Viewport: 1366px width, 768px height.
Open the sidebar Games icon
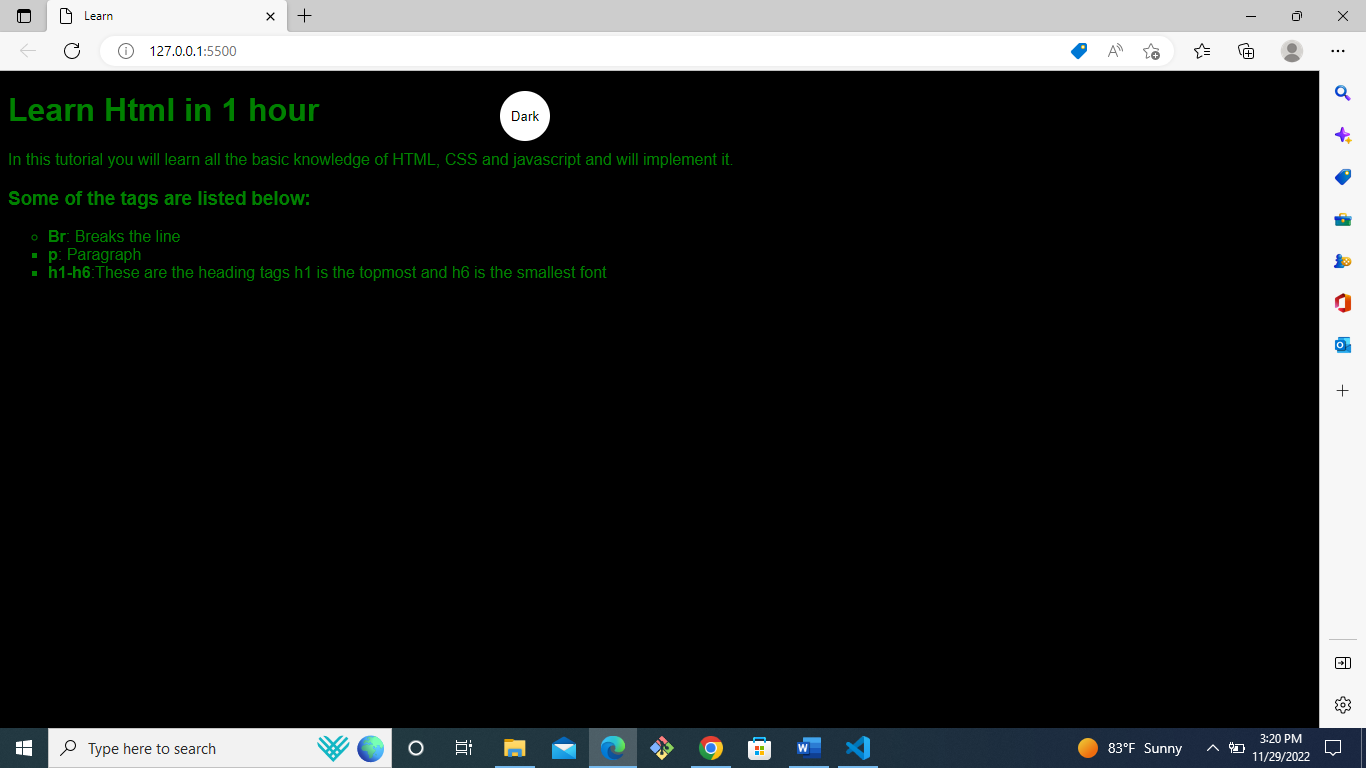point(1343,261)
